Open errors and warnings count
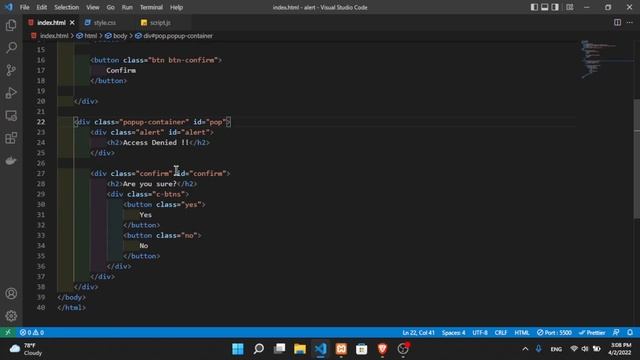Image resolution: width=640 pixels, height=360 pixels. pos(32,332)
